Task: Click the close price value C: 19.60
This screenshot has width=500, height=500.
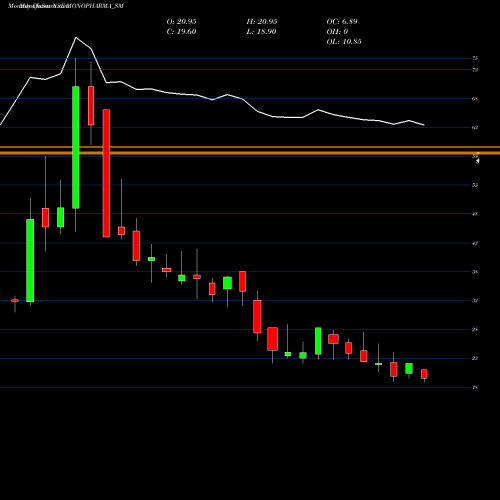Action: click(x=181, y=32)
